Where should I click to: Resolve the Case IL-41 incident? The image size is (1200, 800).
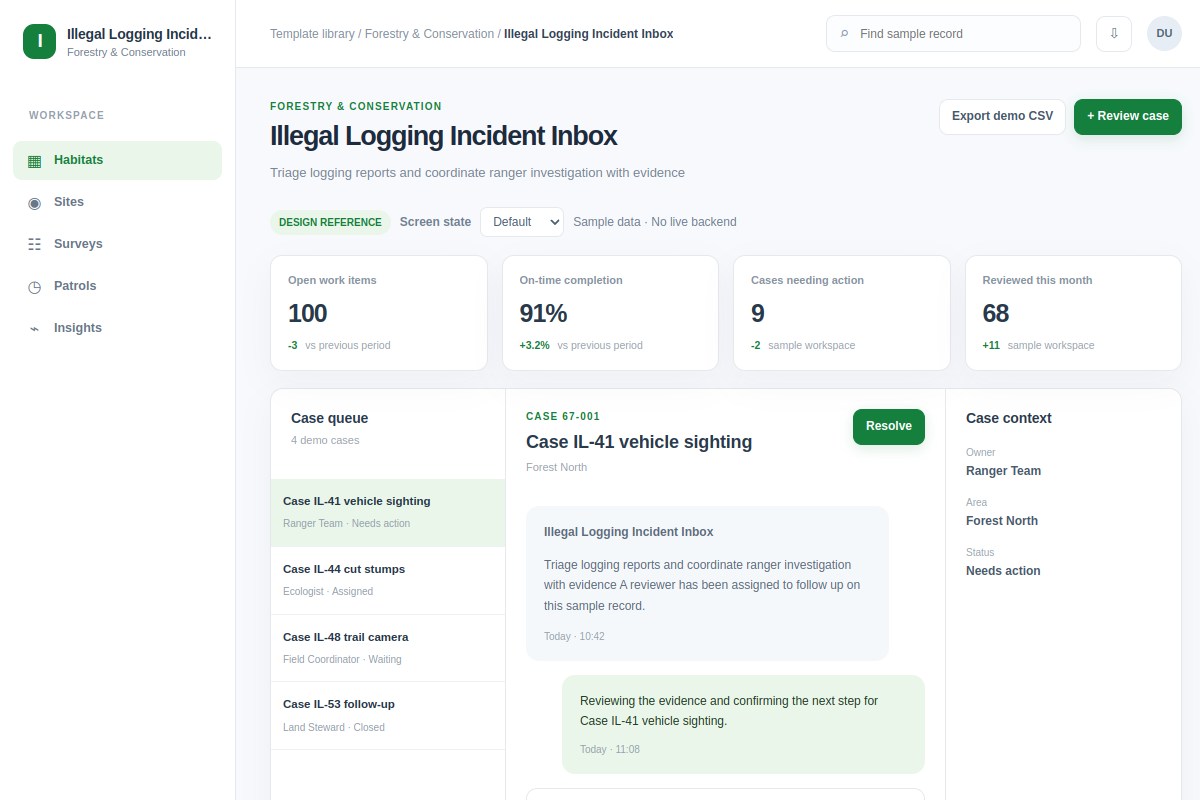[889, 426]
